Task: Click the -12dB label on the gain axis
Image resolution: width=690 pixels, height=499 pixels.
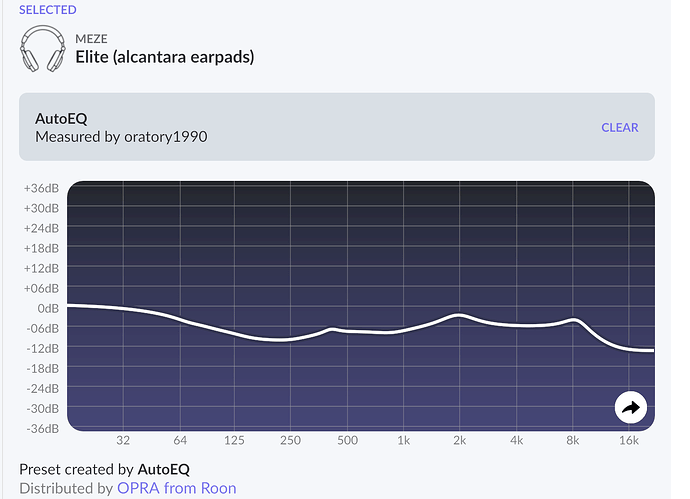Action: point(43,348)
